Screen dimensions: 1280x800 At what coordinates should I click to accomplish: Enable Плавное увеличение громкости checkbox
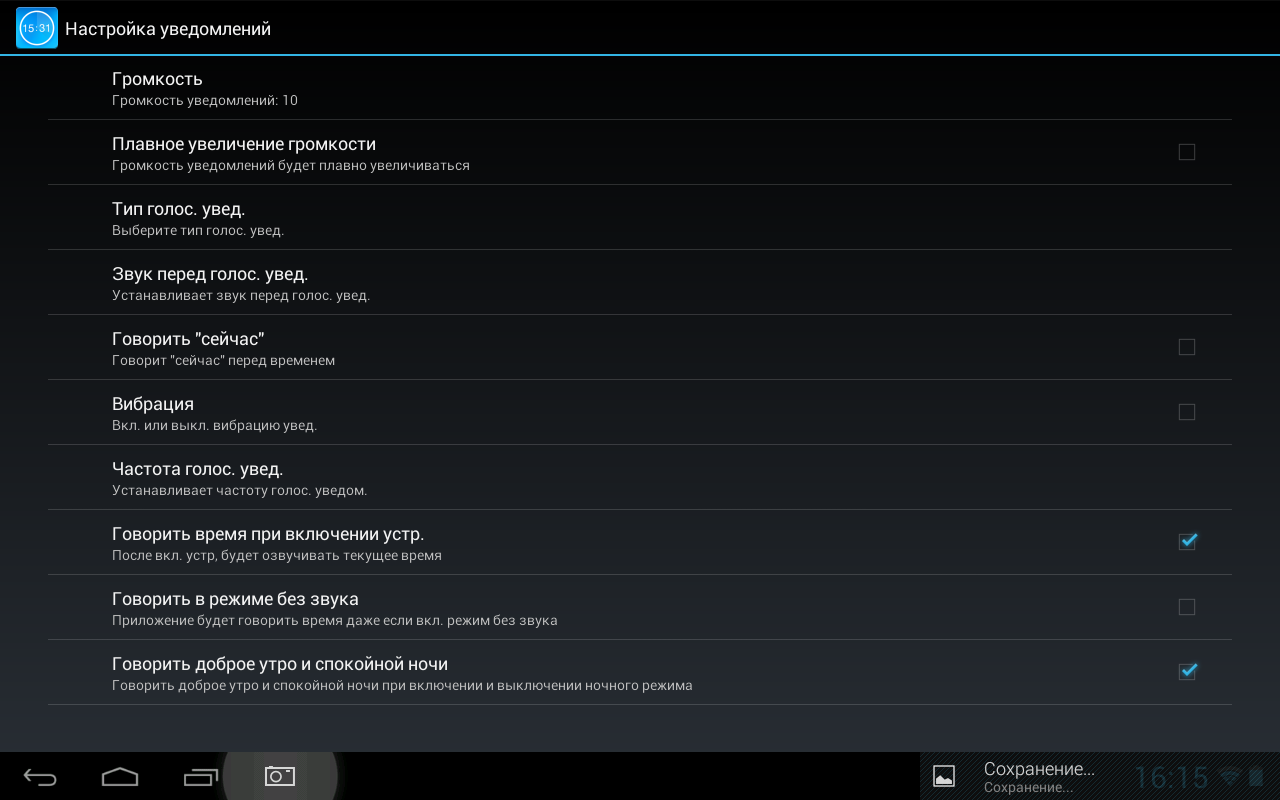pos(1187,152)
